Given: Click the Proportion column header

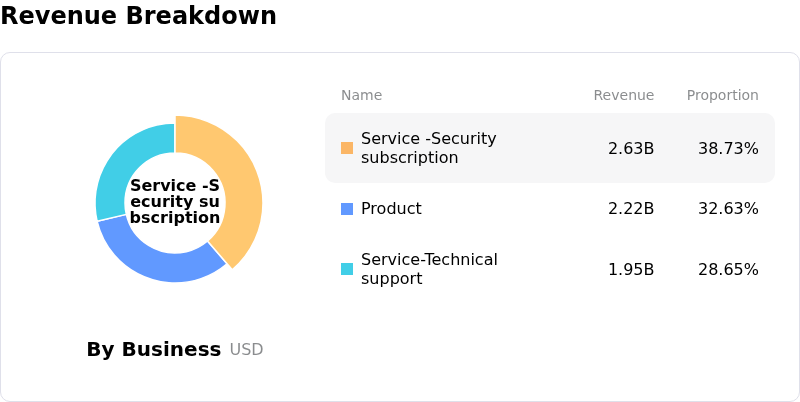Looking at the screenshot, I should 722,96.
